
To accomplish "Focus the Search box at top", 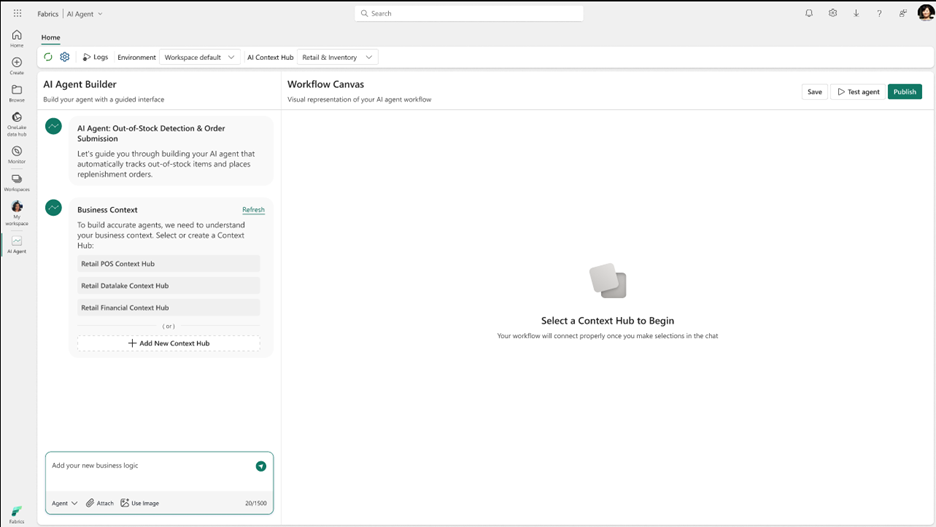I will (469, 13).
